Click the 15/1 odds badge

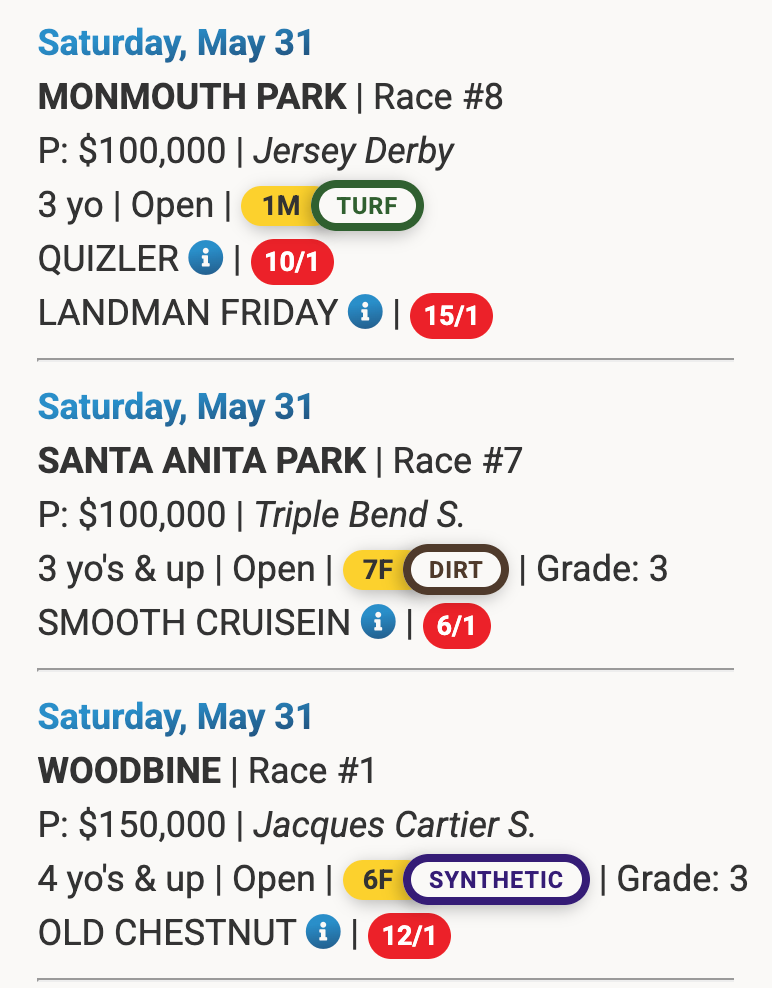(451, 316)
